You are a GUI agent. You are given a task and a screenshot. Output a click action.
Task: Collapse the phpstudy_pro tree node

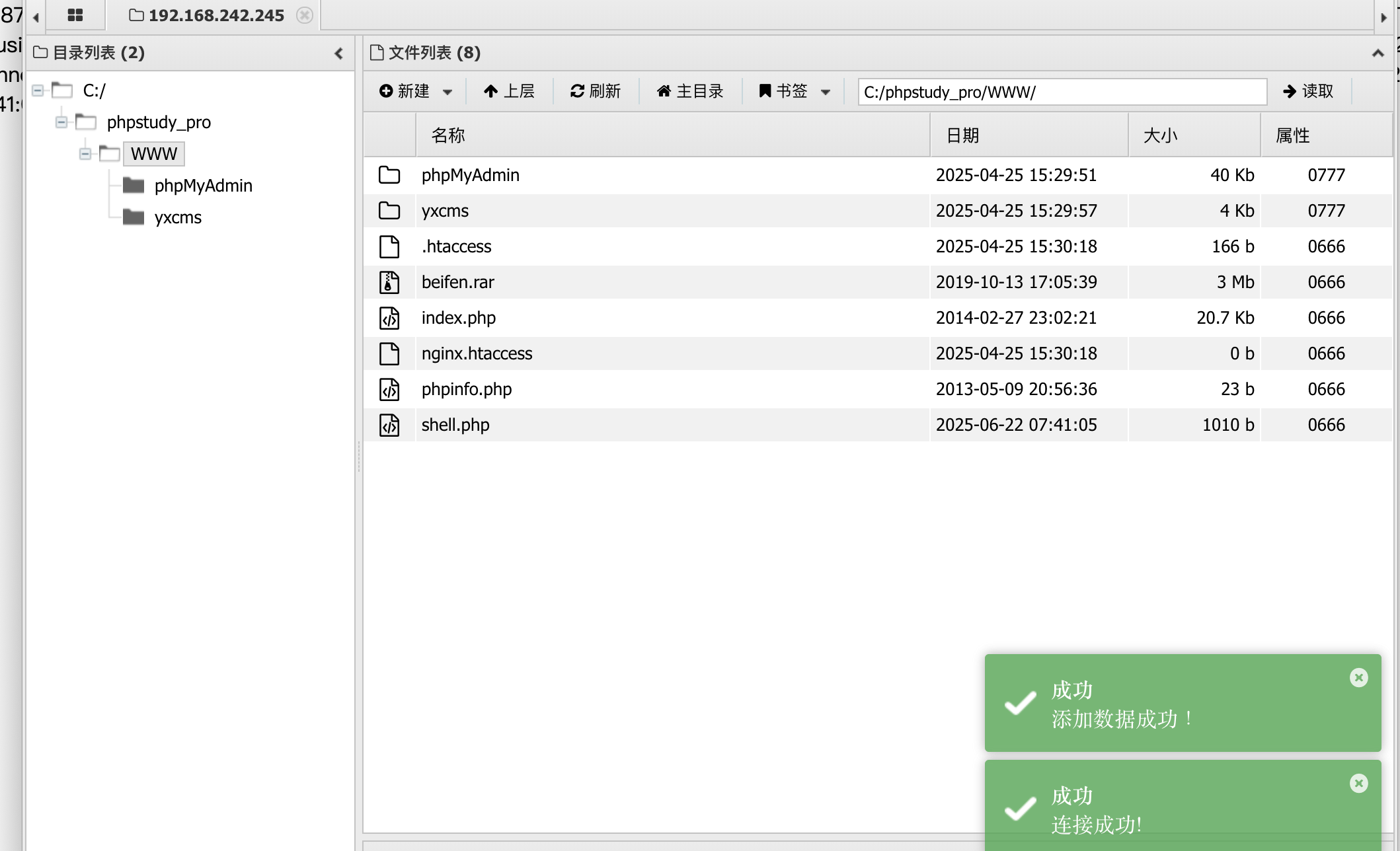click(x=61, y=122)
